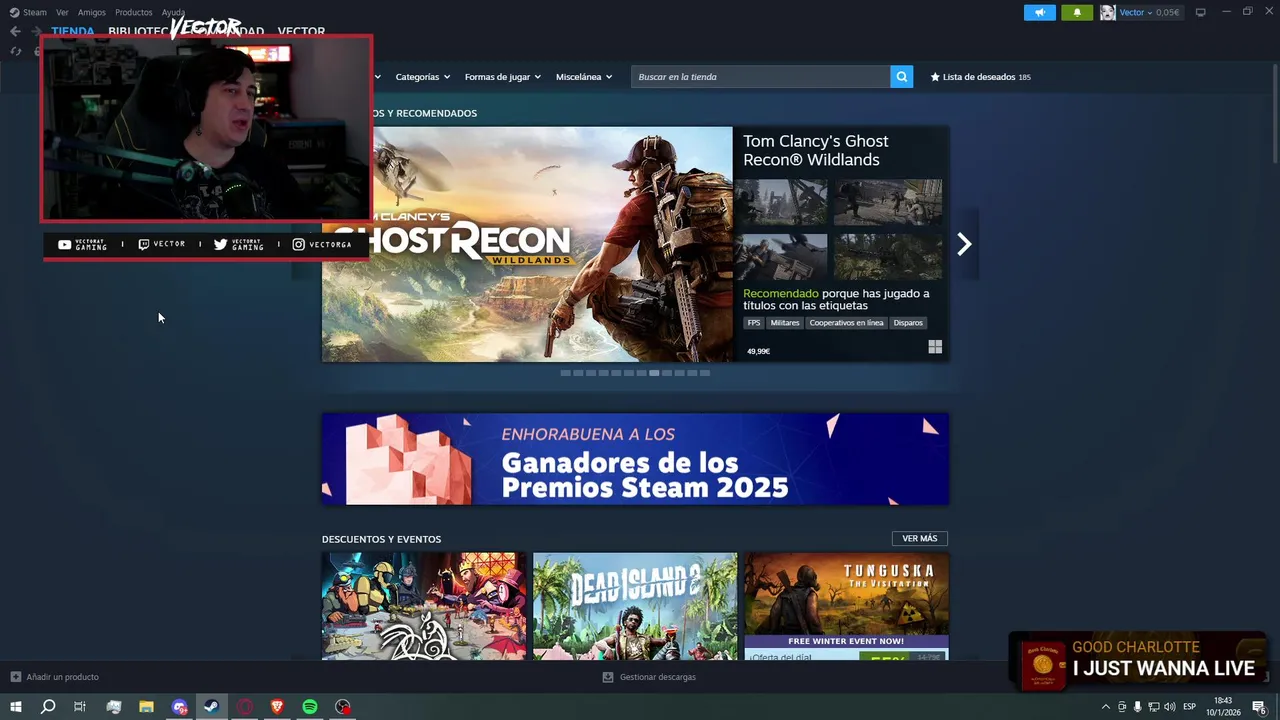Click the Disparos tag

click(908, 323)
